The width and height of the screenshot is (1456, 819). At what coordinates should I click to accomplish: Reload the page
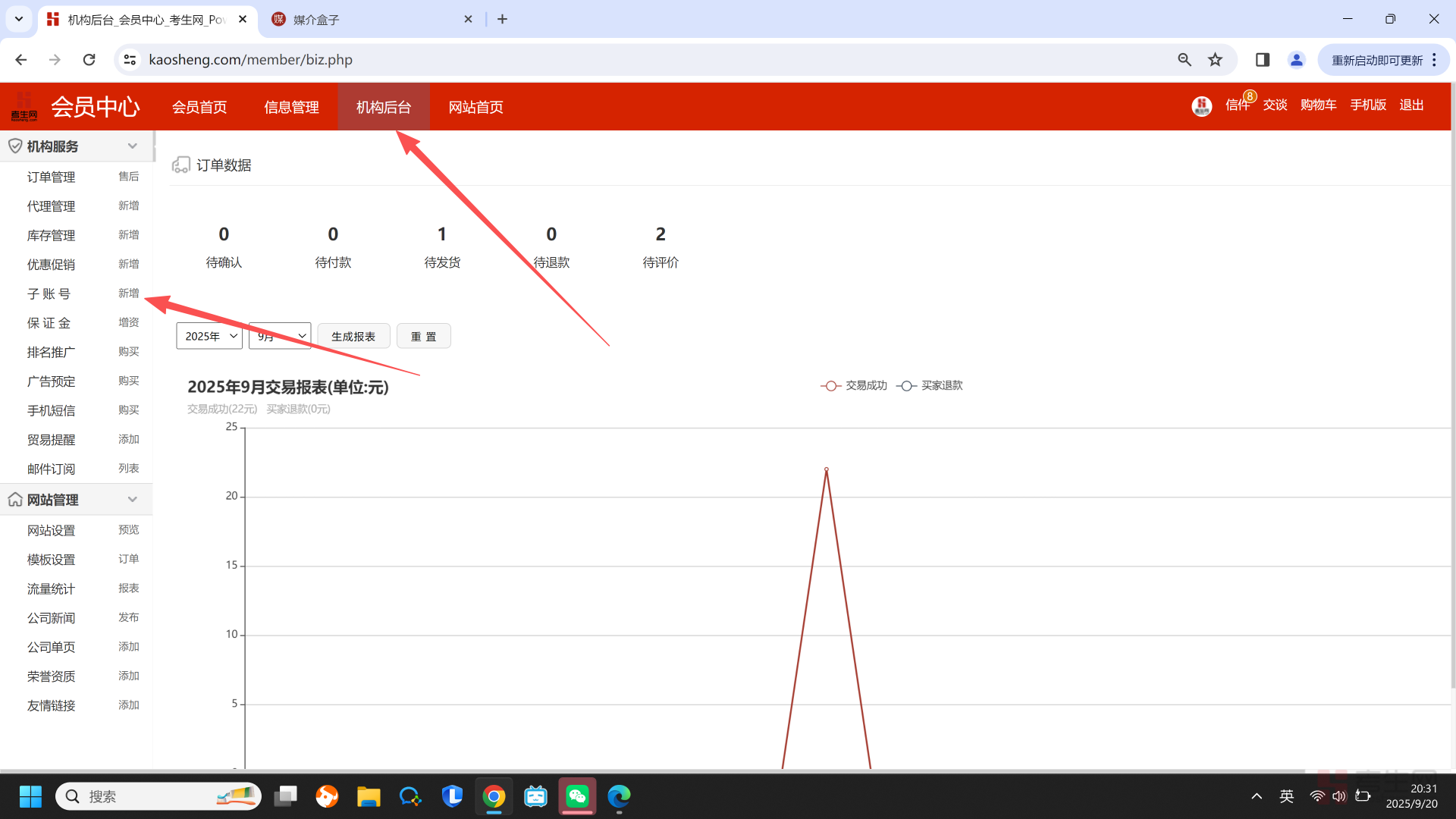click(89, 60)
